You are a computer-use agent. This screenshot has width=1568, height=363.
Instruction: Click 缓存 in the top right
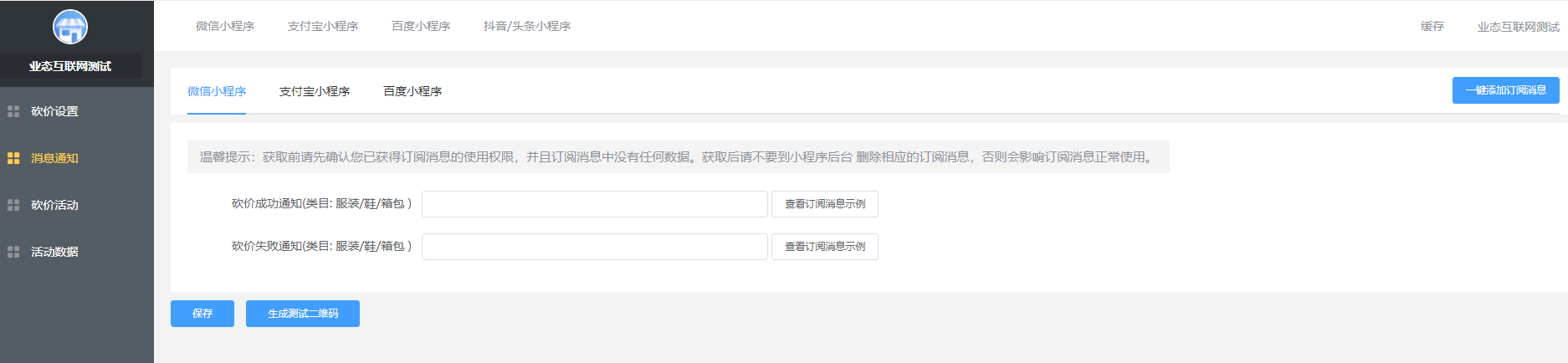(x=1432, y=26)
